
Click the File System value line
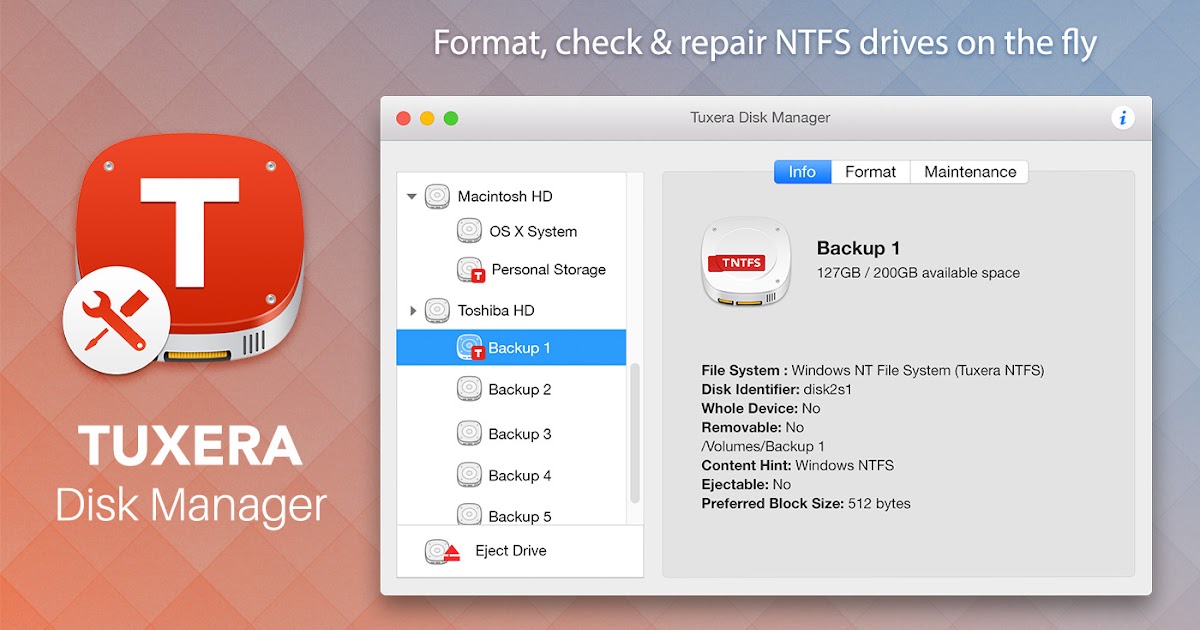click(x=873, y=370)
